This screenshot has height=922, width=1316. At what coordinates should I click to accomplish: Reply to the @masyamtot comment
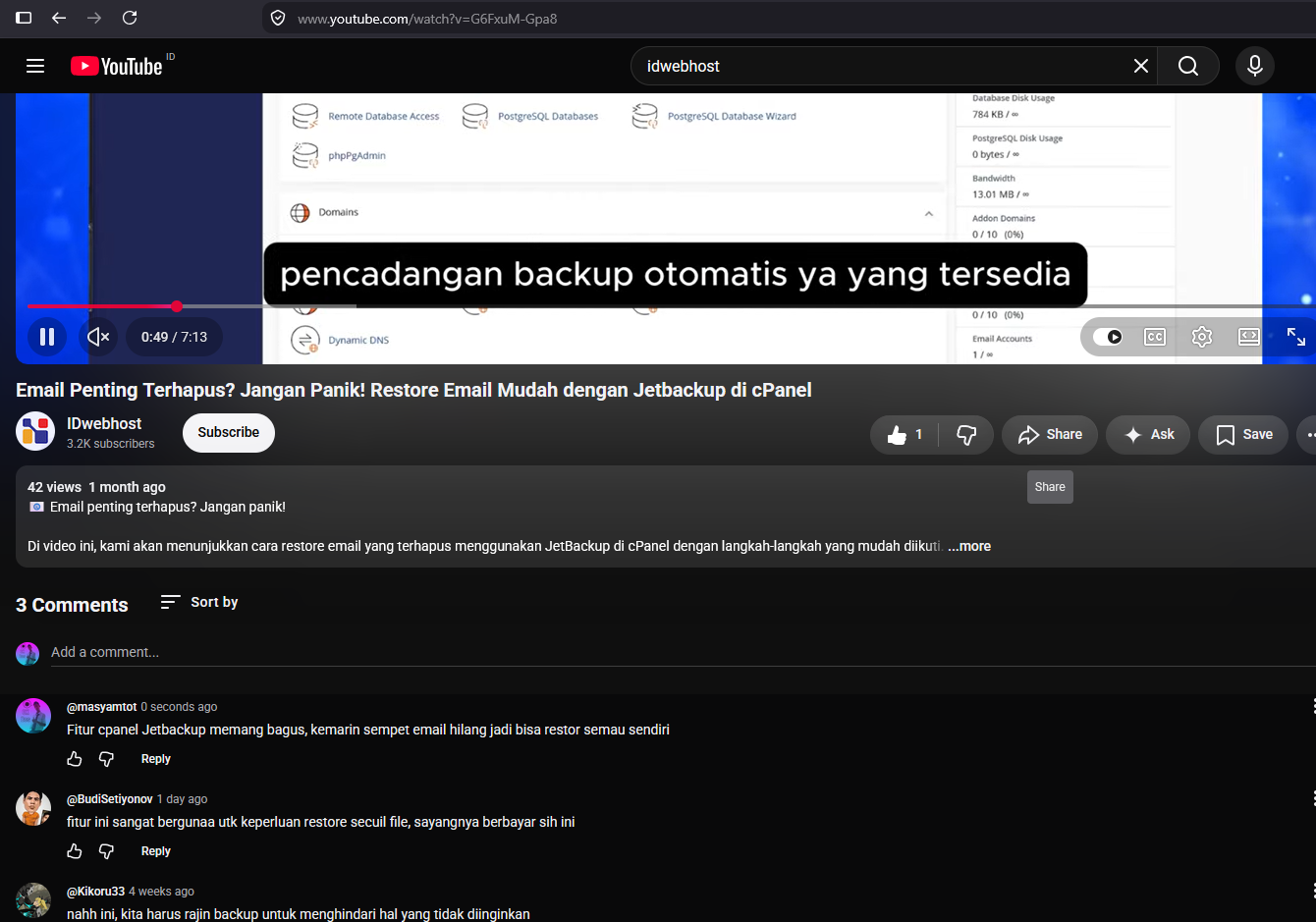pyautogui.click(x=155, y=759)
